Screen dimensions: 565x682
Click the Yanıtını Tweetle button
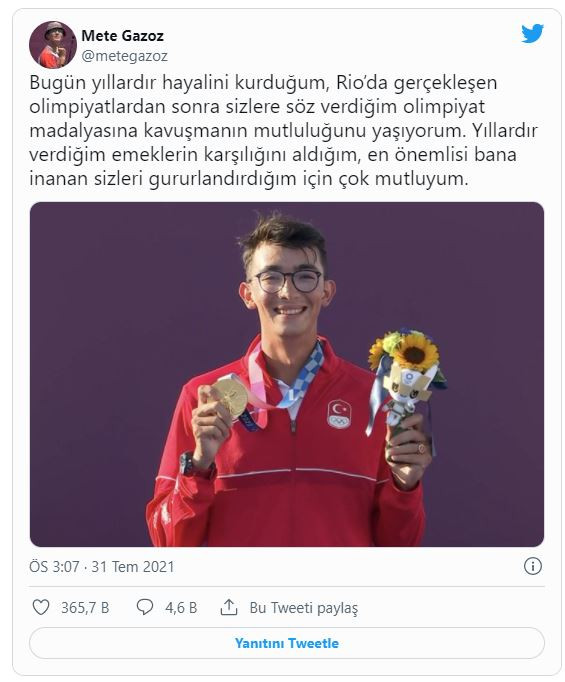pos(287,643)
